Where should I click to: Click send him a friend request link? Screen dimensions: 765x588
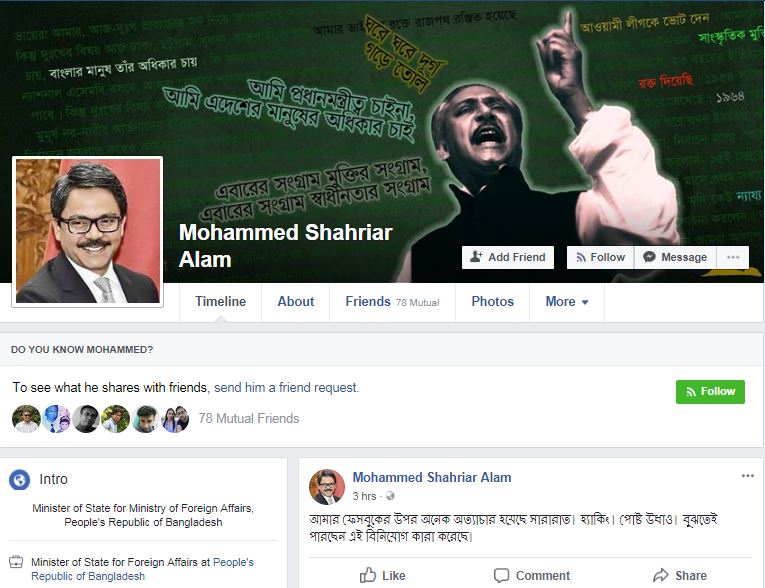click(285, 387)
